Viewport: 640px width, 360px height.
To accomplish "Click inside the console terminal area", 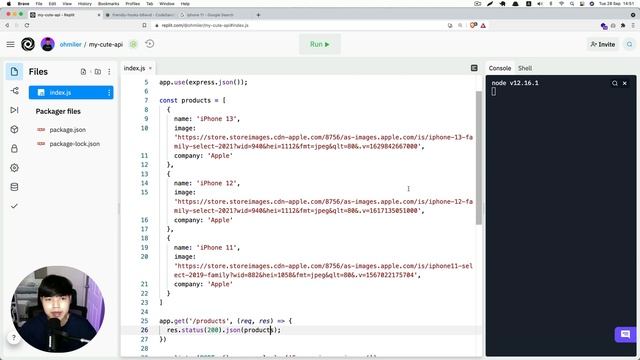I will [560, 216].
